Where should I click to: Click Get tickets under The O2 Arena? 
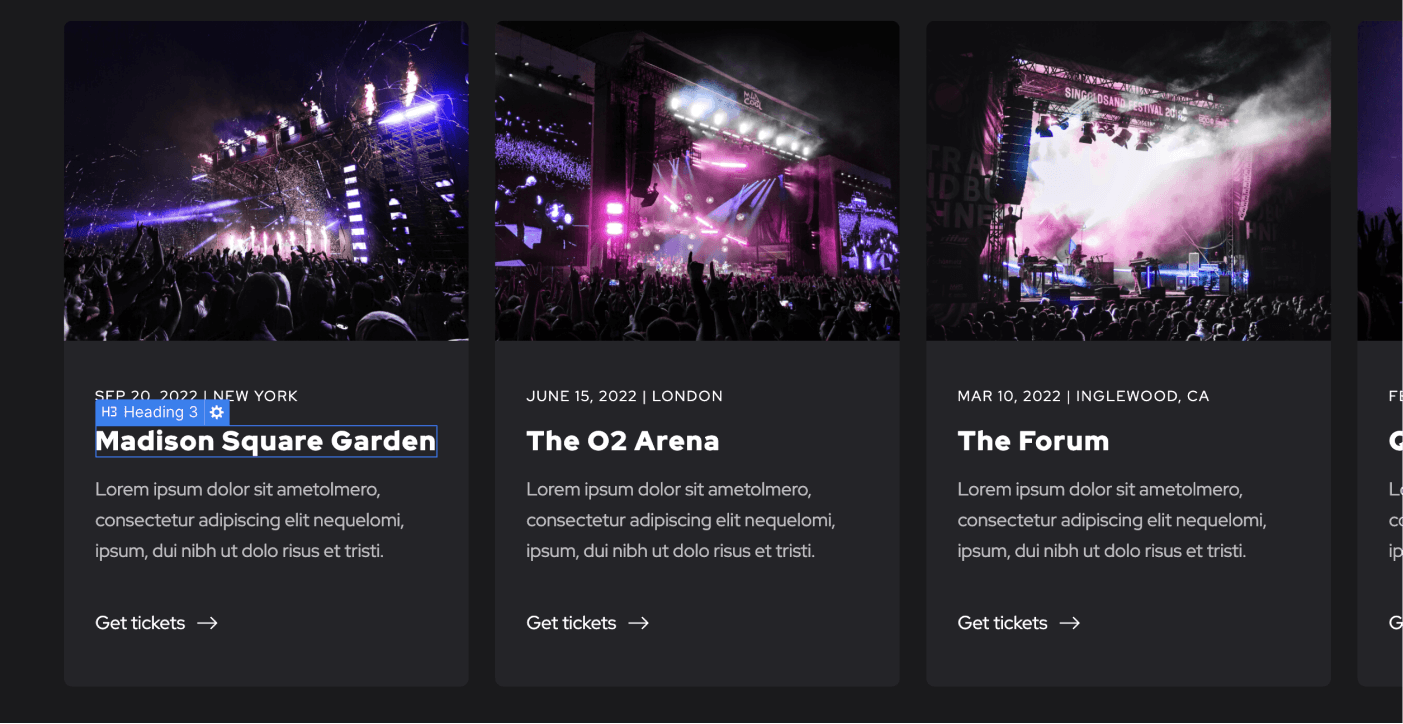(571, 622)
